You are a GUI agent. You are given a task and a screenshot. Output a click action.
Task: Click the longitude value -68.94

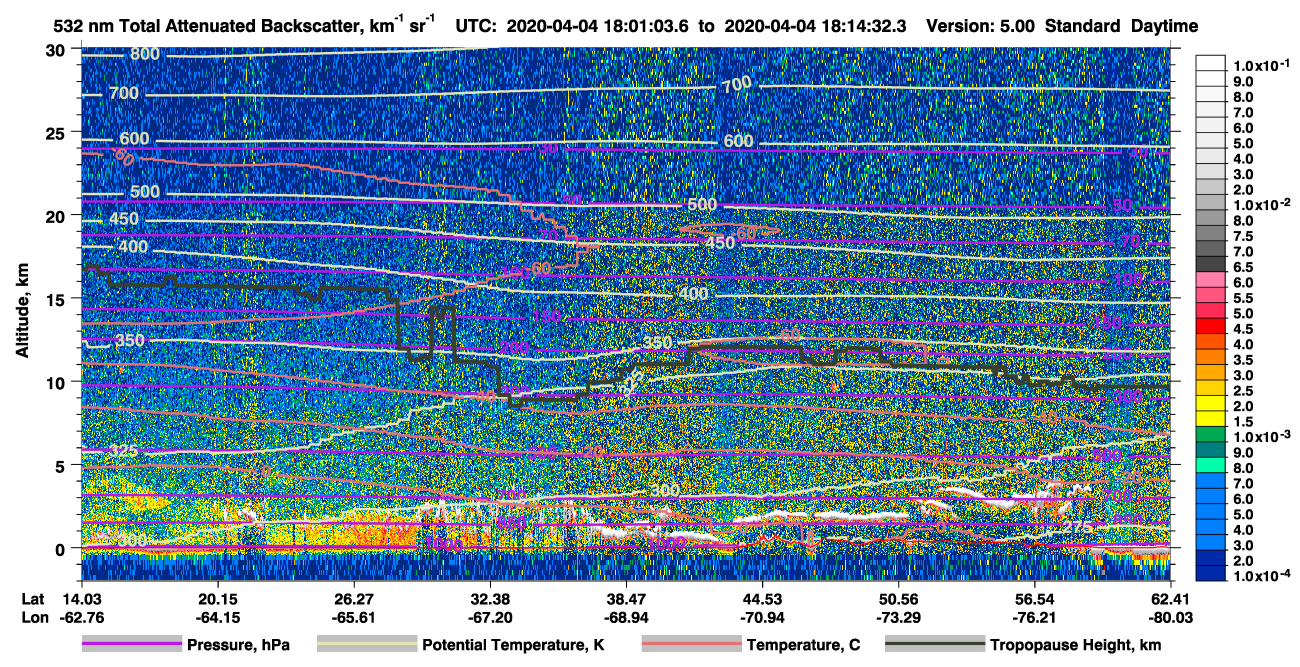[x=626, y=618]
